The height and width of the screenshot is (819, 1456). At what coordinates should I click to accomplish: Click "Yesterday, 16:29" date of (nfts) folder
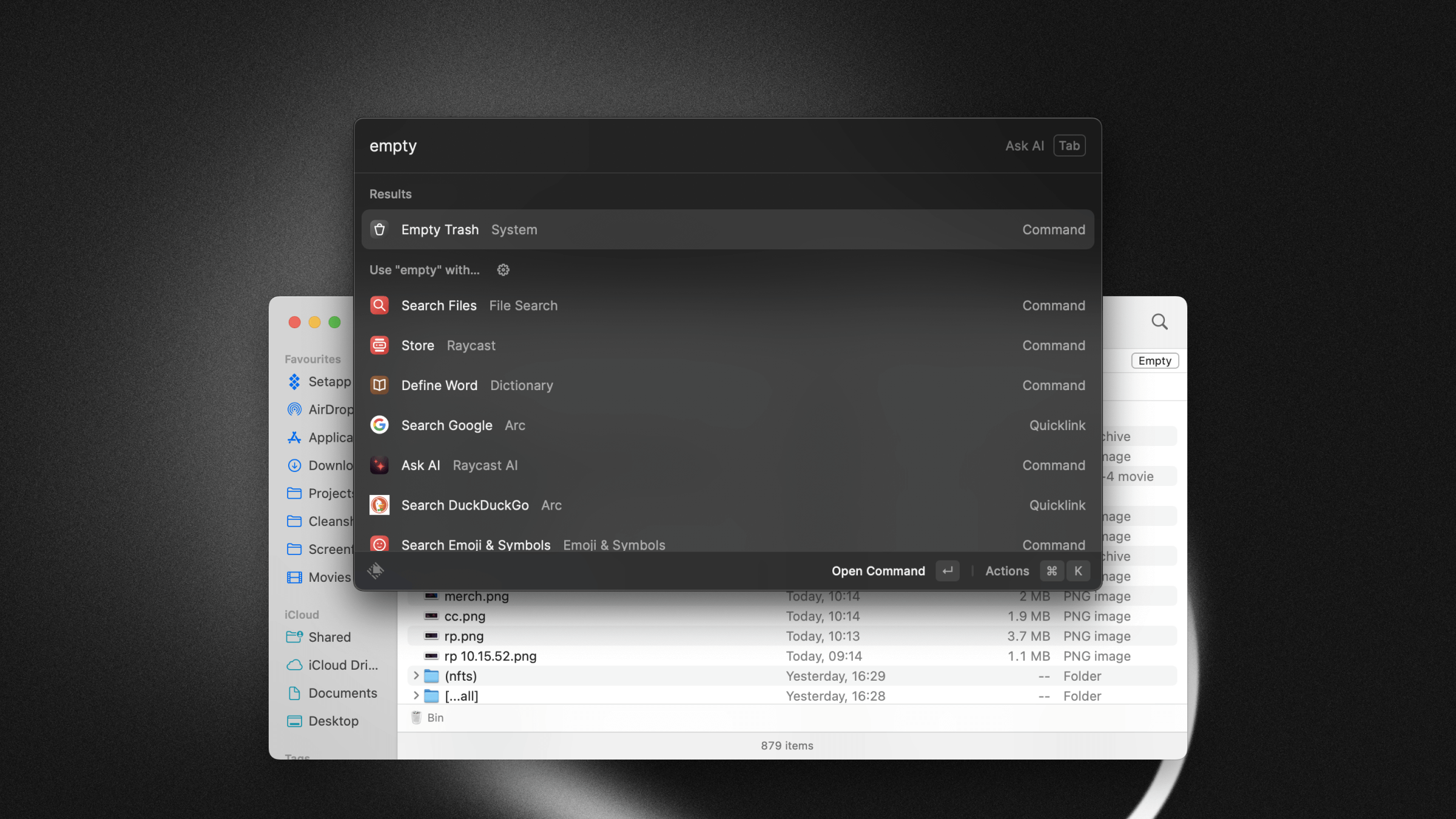pyautogui.click(x=835, y=676)
